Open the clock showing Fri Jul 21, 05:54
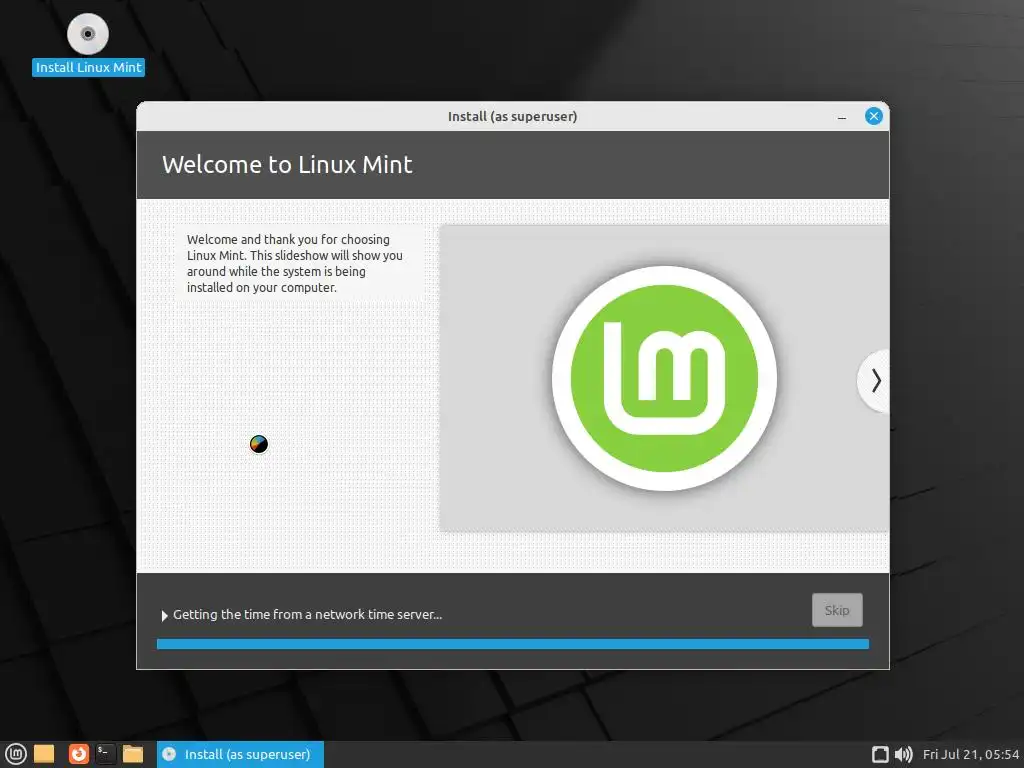Screen dimensions: 1024x768 [x=971, y=754]
